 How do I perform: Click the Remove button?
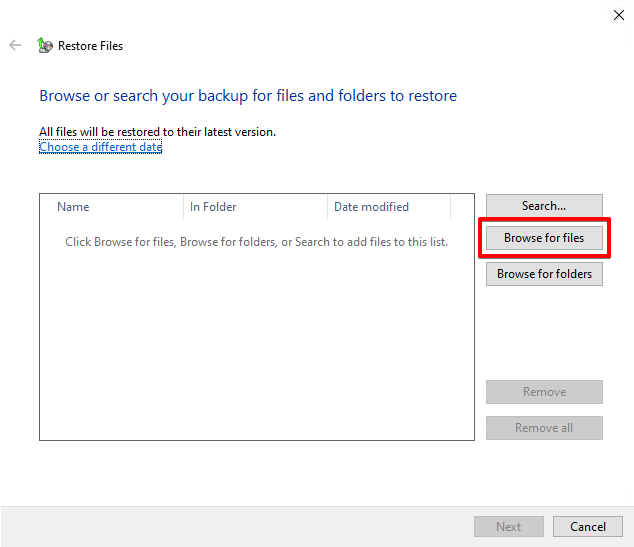[x=544, y=392]
